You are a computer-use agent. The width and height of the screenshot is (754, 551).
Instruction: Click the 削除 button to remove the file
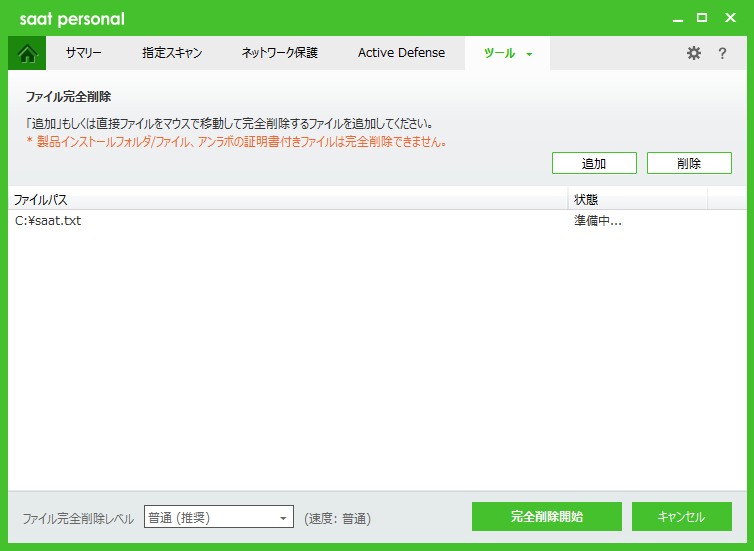pos(689,163)
